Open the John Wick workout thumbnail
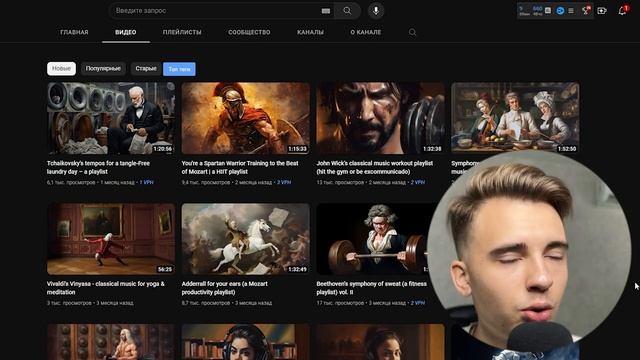 tap(380, 118)
